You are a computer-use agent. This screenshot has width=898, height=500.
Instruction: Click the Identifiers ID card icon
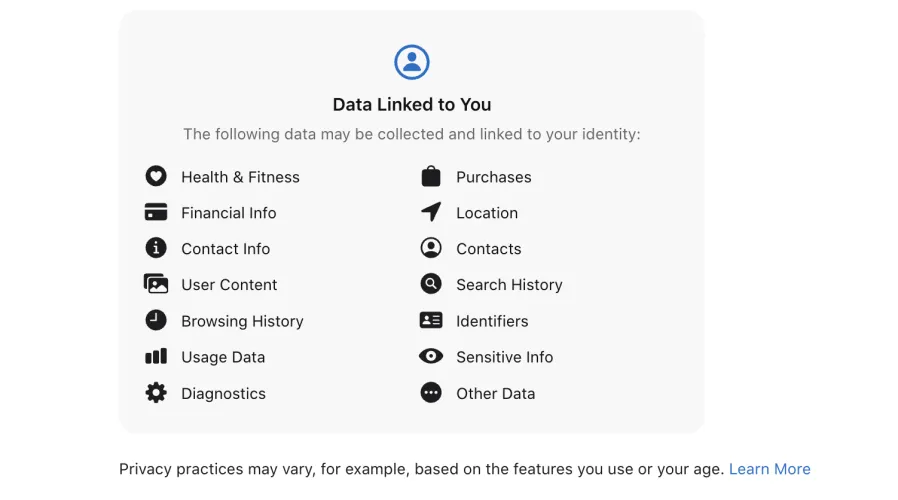(431, 321)
